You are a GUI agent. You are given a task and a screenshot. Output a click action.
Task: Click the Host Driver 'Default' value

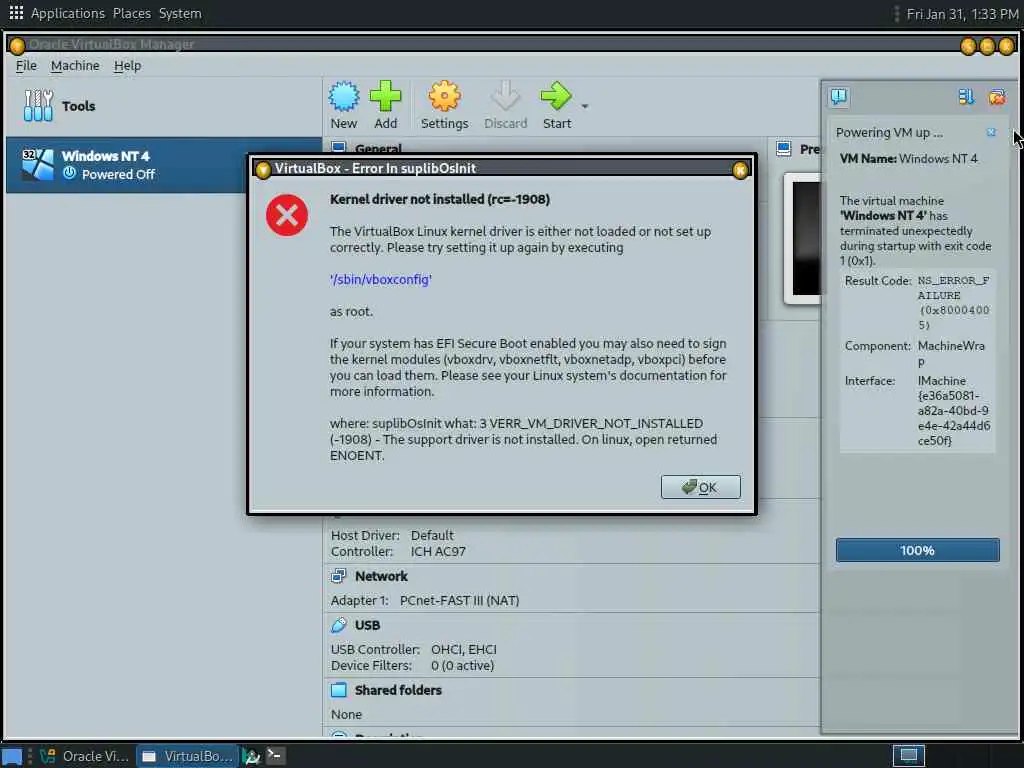[432, 535]
